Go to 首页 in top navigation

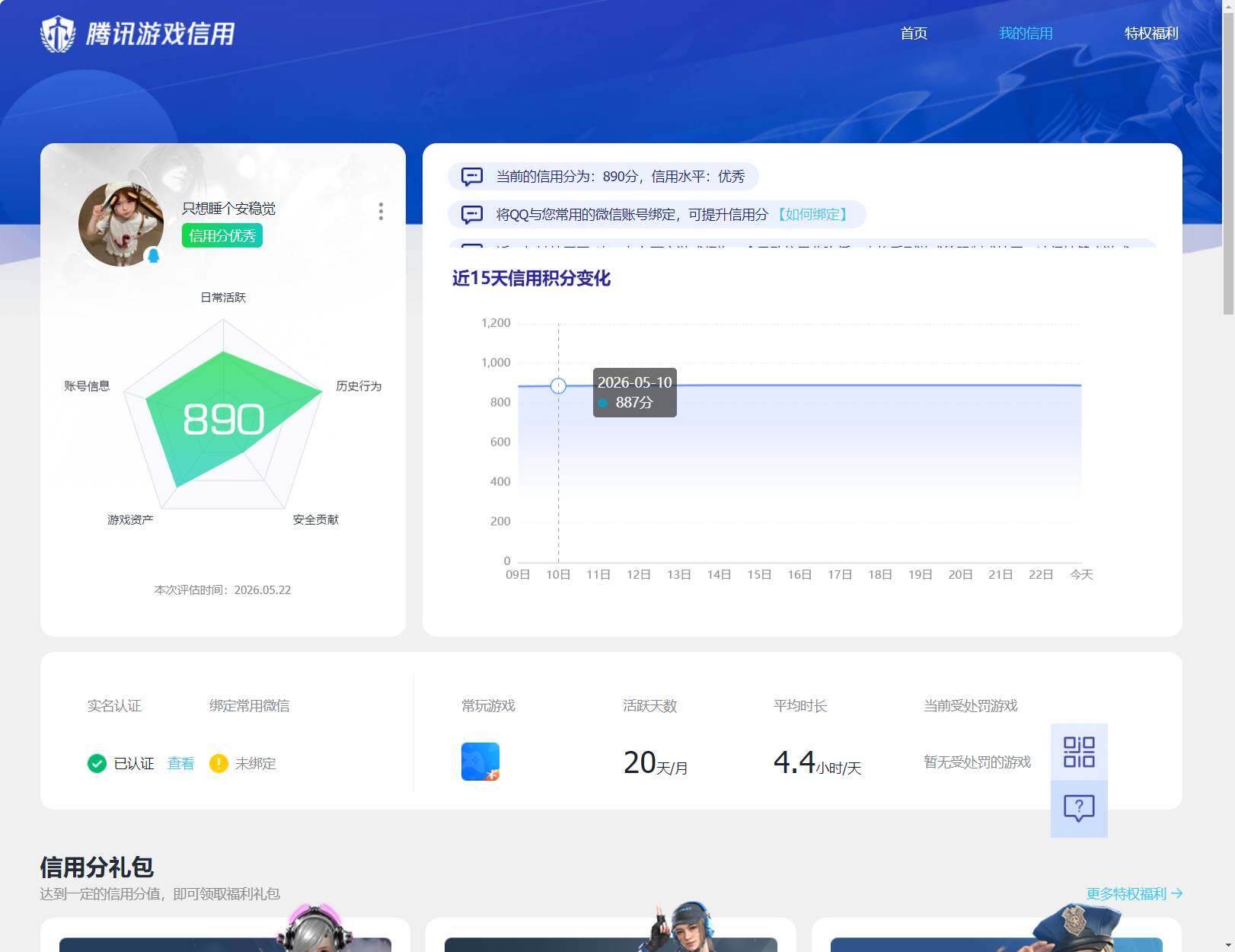click(914, 34)
